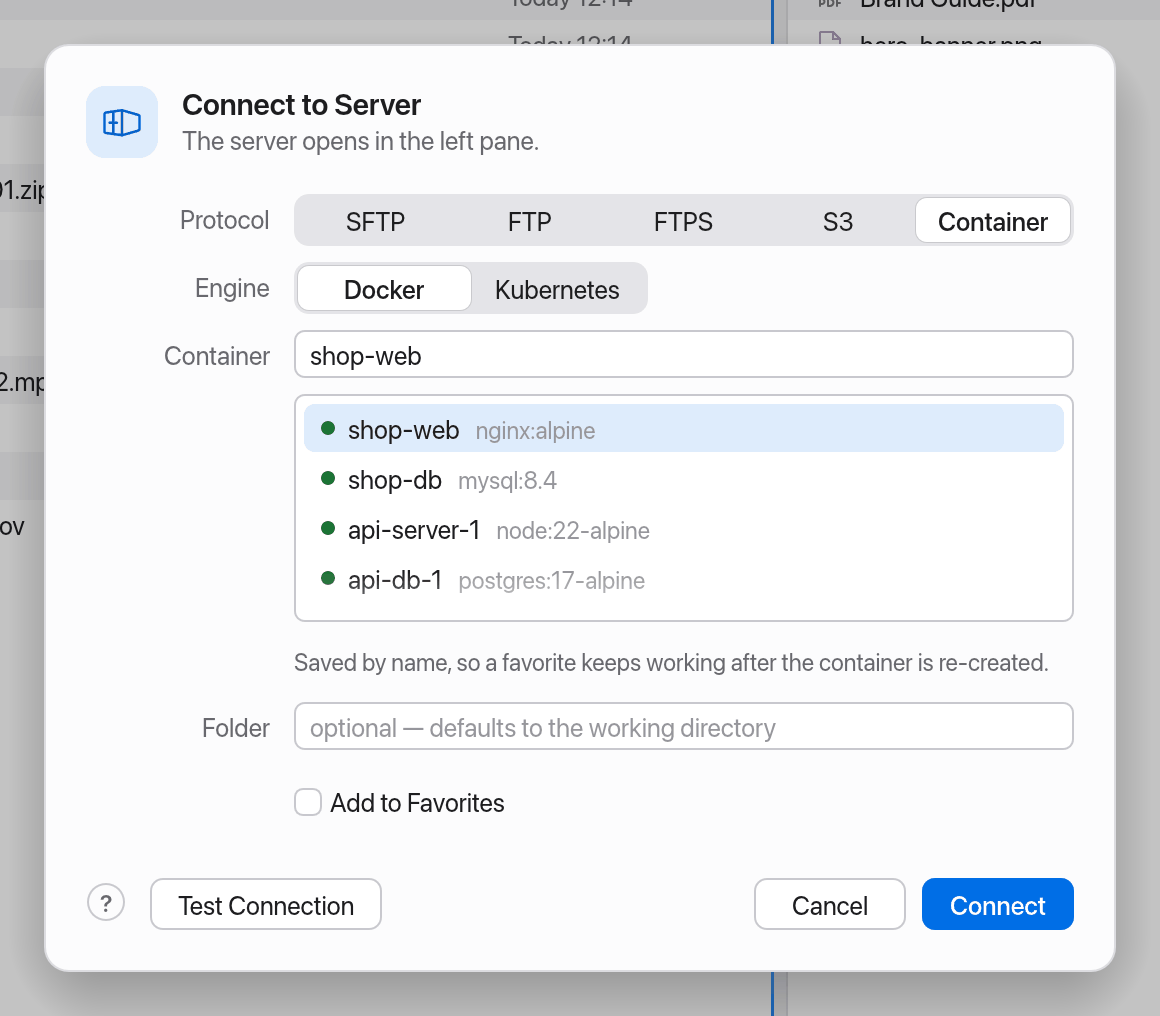Image resolution: width=1160 pixels, height=1016 pixels.
Task: Click the mysql:8.4 image label
Action: pyautogui.click(x=508, y=481)
